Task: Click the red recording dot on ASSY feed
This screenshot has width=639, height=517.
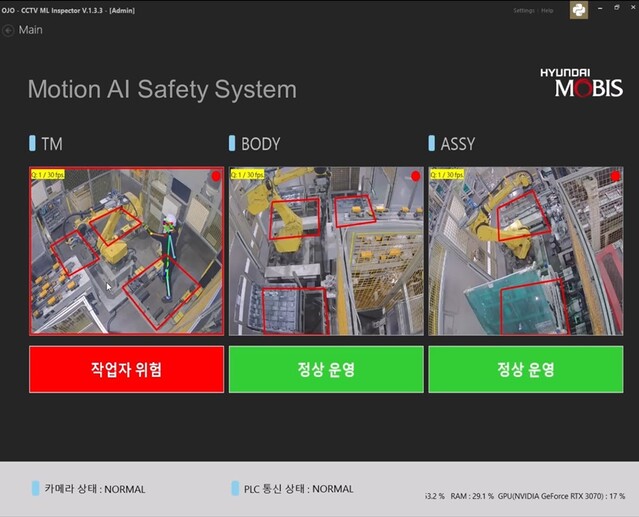Action: (615, 177)
